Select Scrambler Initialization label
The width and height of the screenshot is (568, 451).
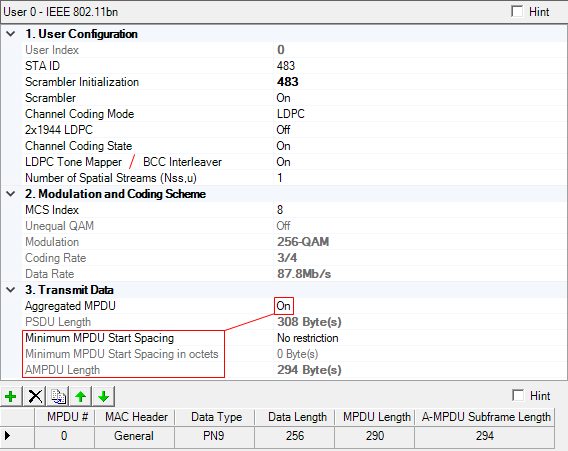tap(82, 82)
